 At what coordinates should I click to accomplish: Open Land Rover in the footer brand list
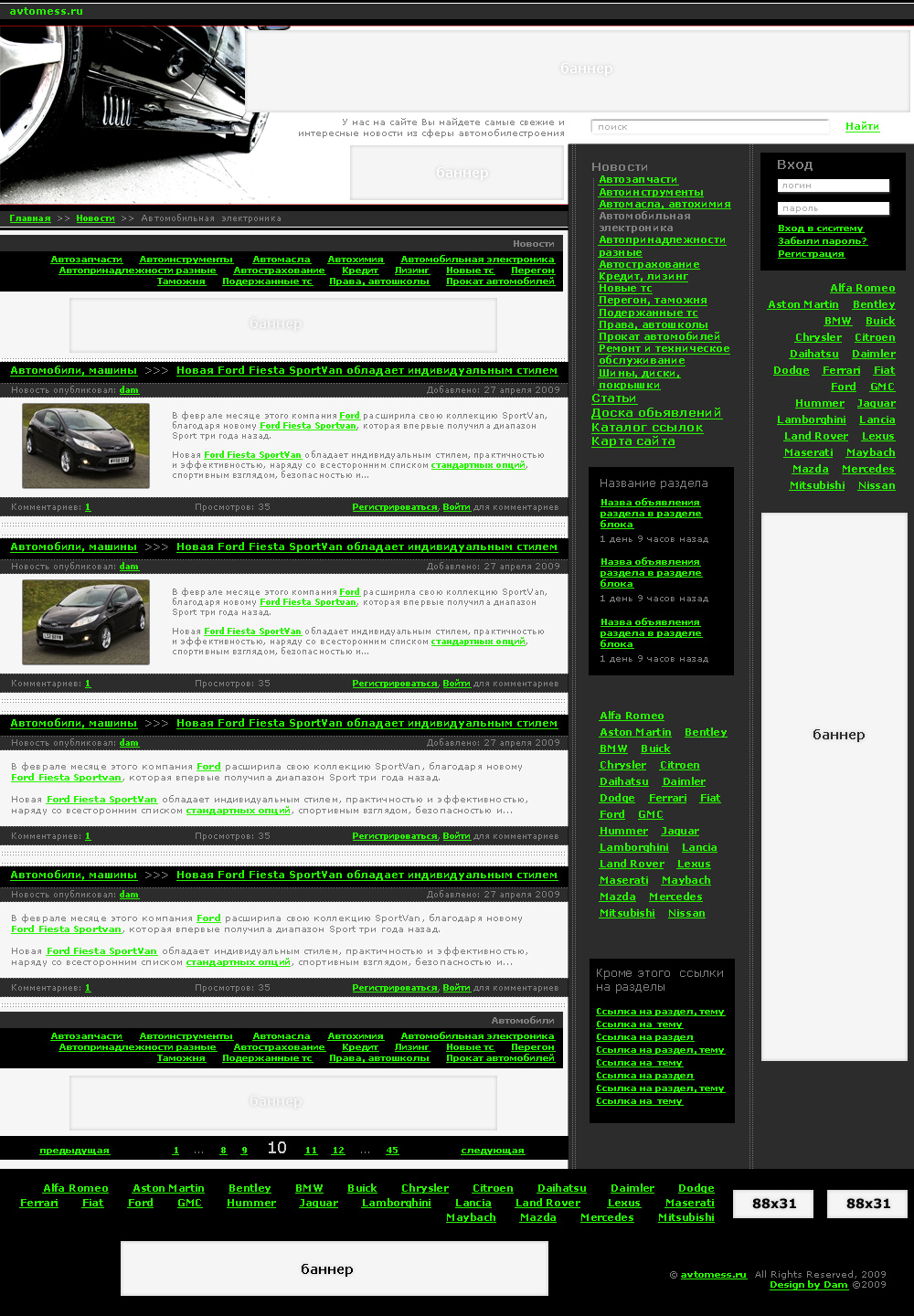click(x=547, y=1203)
